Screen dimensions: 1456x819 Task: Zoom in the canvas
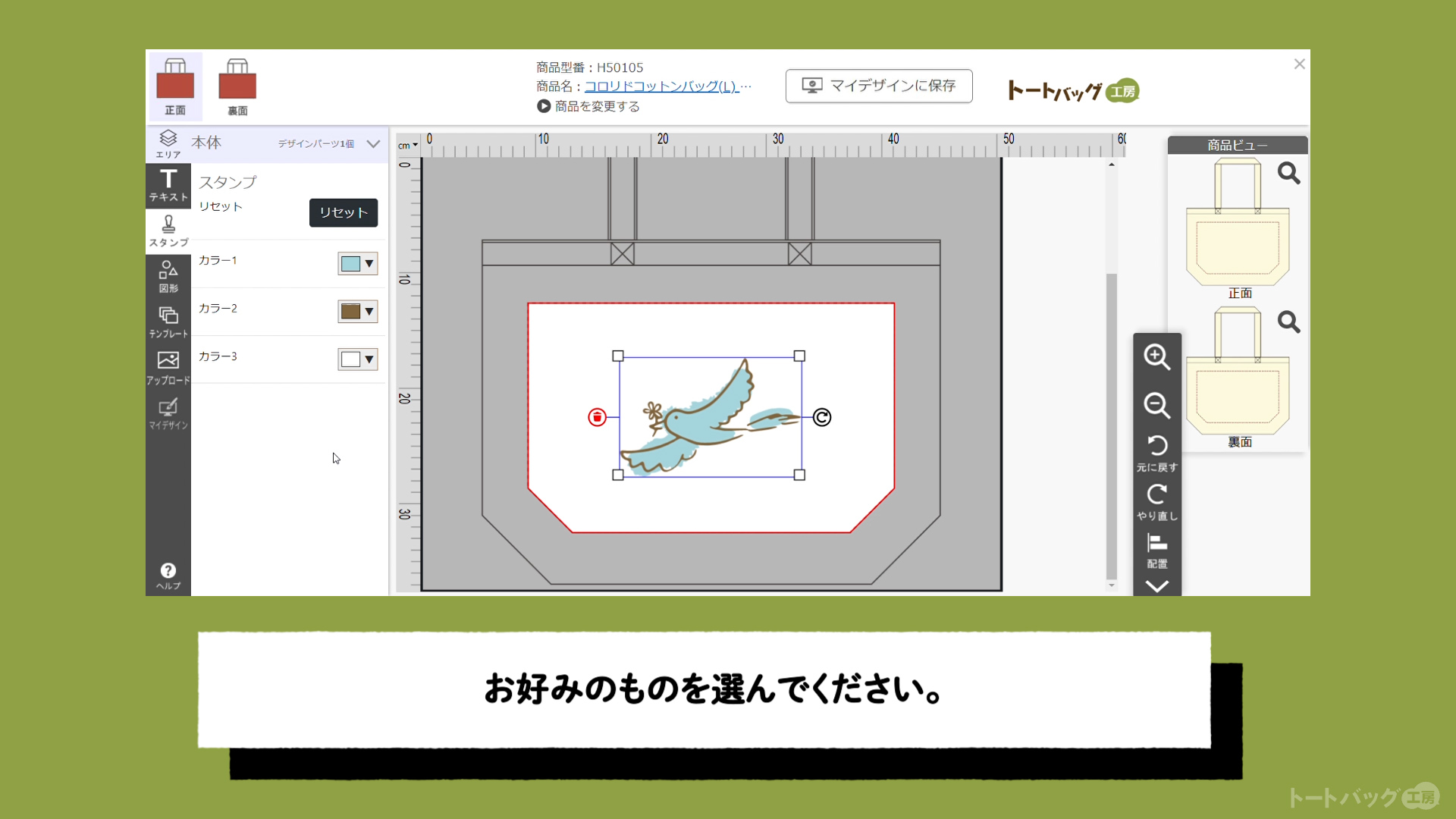(1157, 356)
